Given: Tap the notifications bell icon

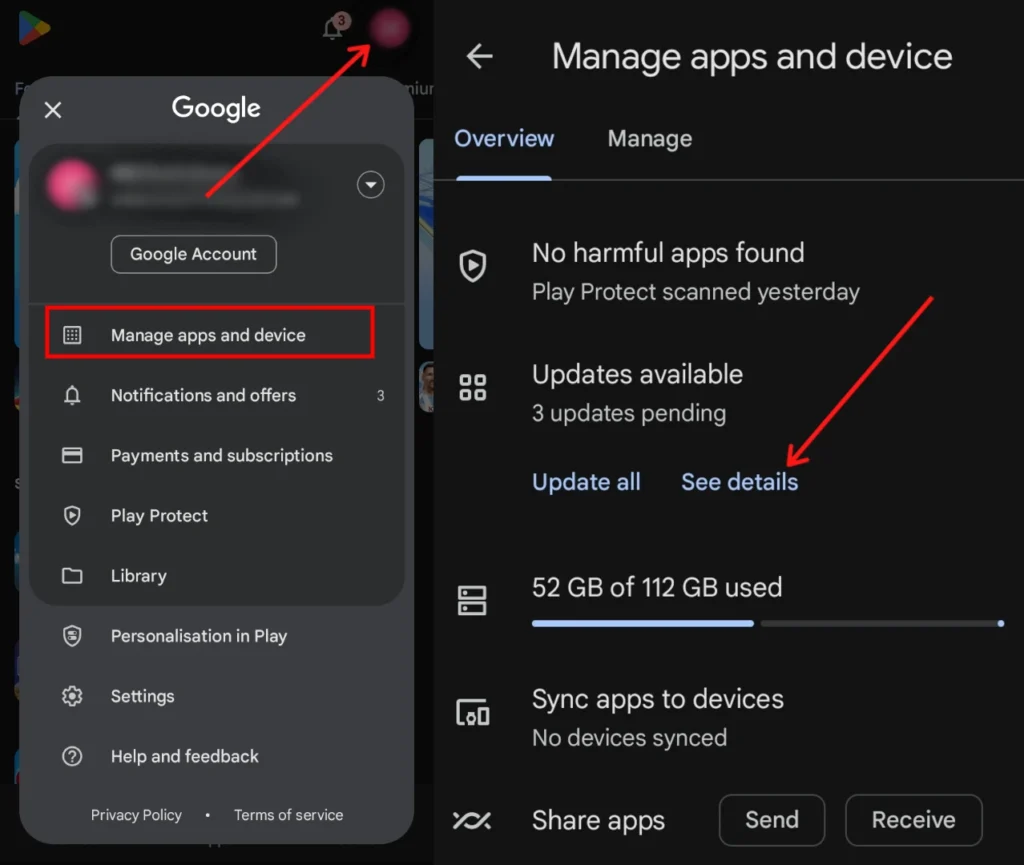Looking at the screenshot, I should click(x=333, y=29).
